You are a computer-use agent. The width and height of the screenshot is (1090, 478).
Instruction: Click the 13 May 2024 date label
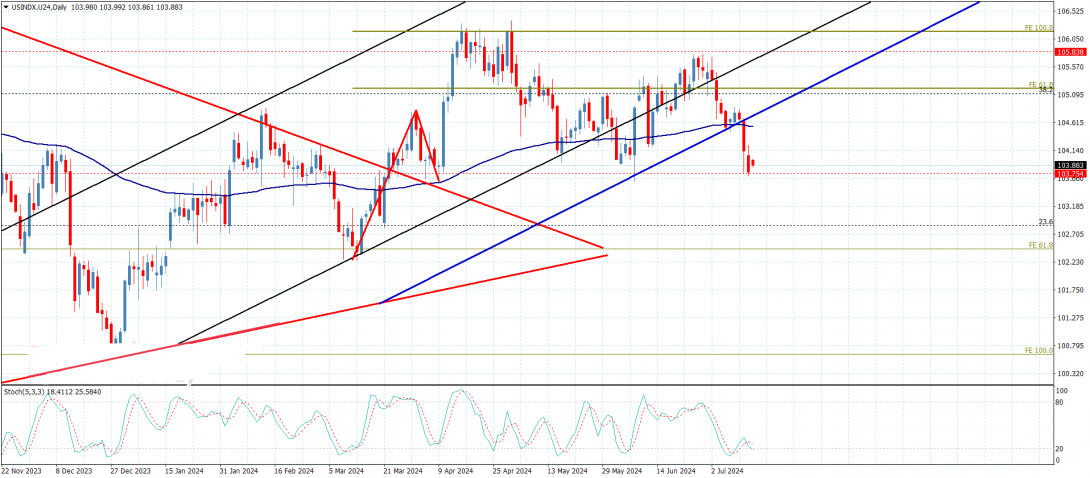click(x=565, y=471)
